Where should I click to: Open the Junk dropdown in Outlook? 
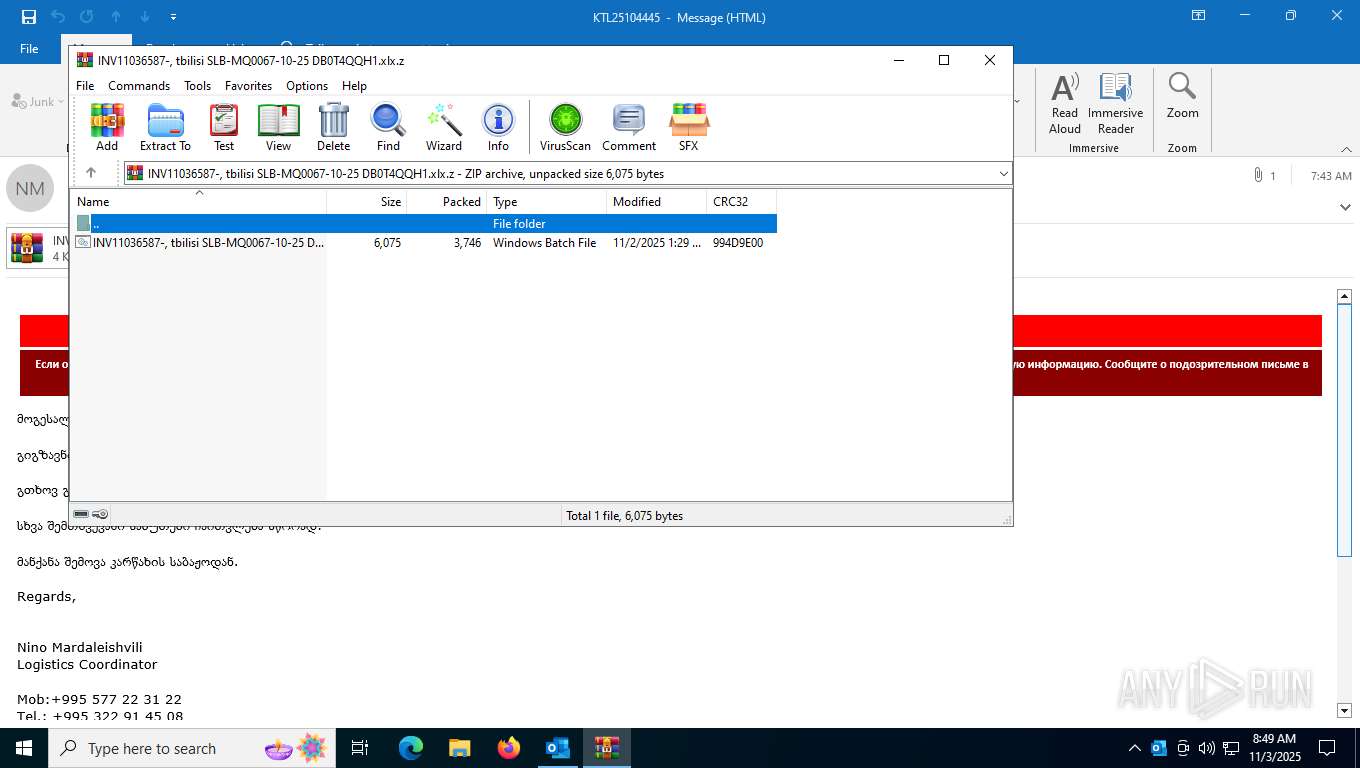tap(61, 102)
